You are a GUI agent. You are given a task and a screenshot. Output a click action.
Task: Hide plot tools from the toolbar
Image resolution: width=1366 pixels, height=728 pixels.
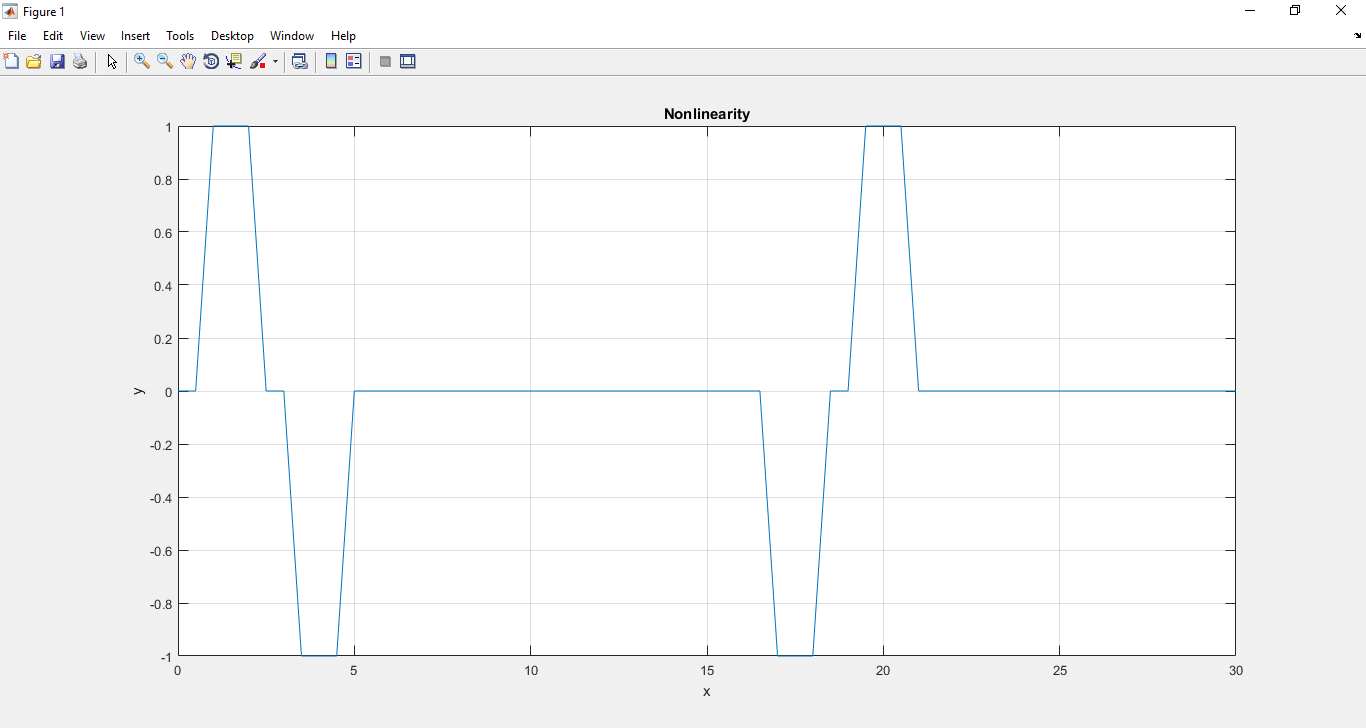coord(385,61)
